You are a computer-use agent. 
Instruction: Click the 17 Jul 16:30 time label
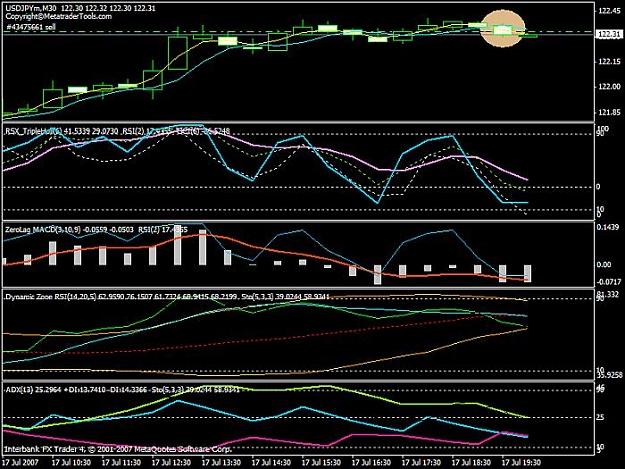point(371,463)
